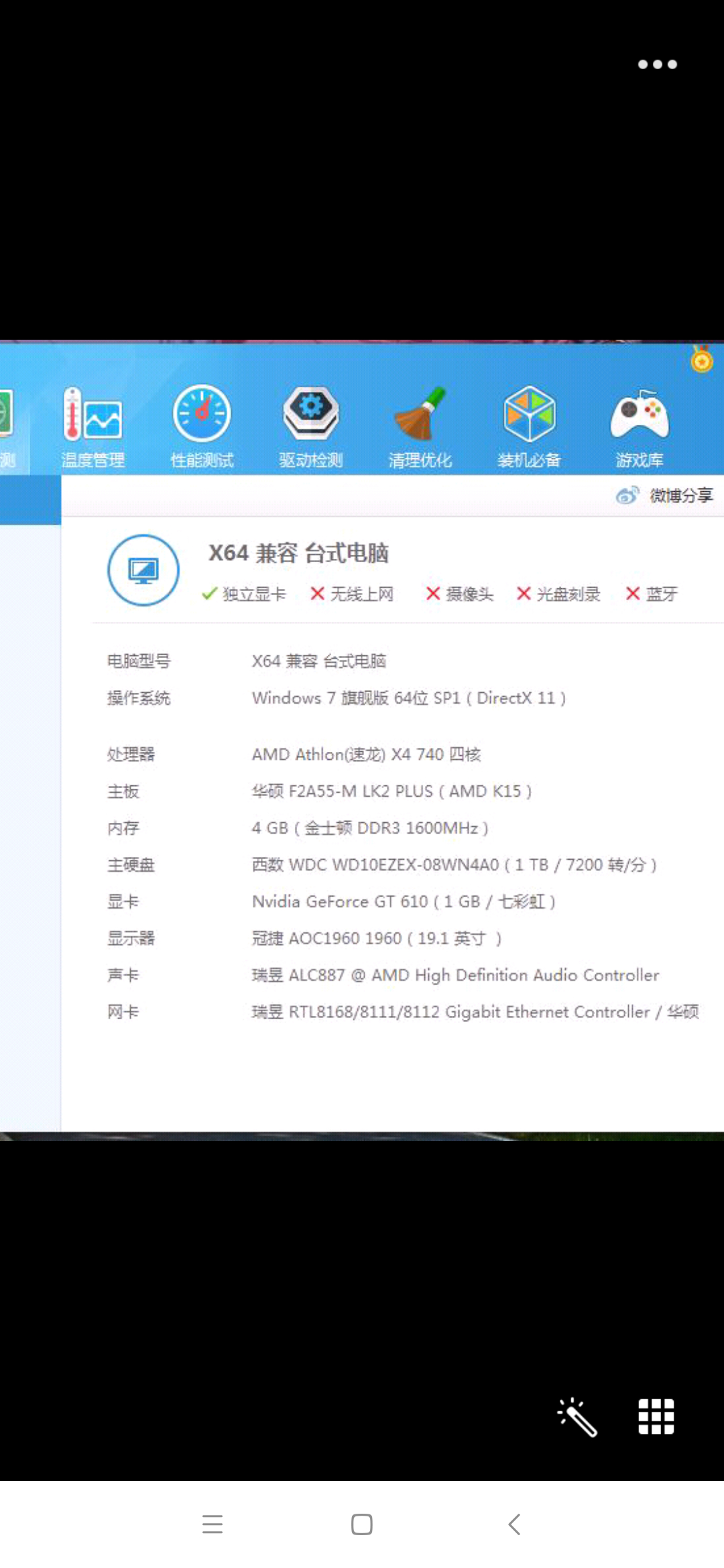724x1568 pixels.
Task: Select the 4 GB 金士顿 DDR3 memory text
Action: pos(370,828)
